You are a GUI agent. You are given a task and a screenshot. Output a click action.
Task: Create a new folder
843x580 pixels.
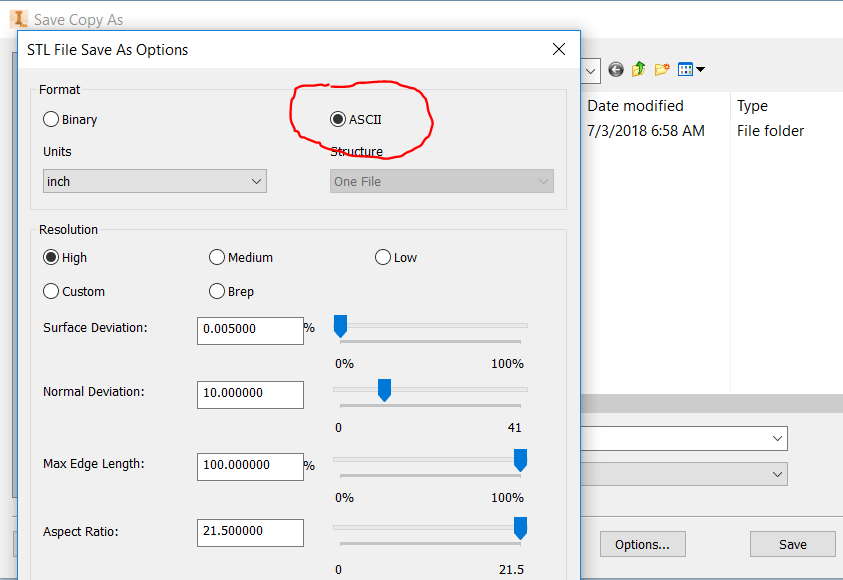pos(661,70)
